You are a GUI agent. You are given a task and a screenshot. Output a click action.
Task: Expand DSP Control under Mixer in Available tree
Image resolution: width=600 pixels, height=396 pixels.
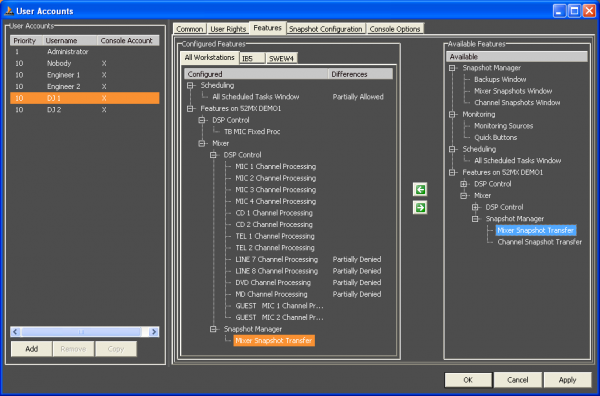[475, 207]
